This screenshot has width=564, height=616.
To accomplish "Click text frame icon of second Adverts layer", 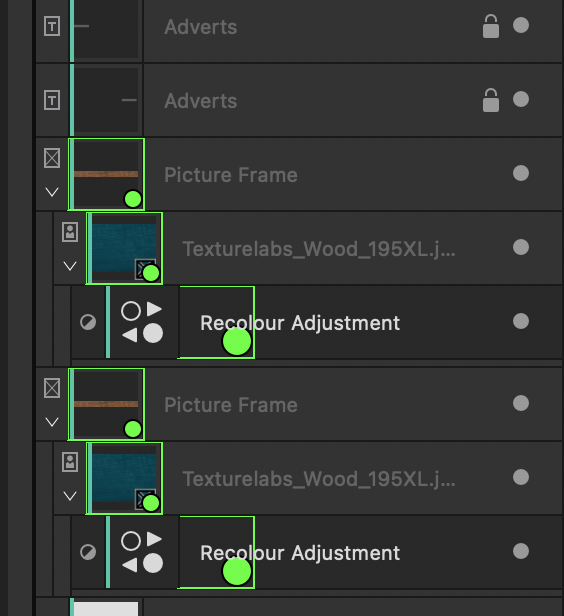I will click(x=52, y=100).
